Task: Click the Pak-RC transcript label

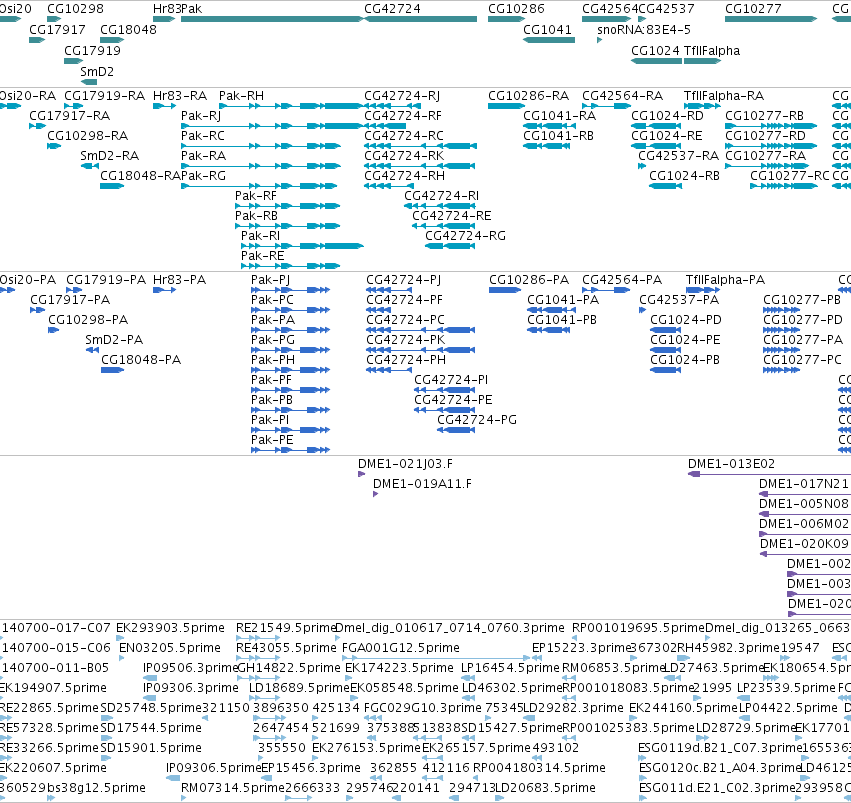Action: coord(202,136)
